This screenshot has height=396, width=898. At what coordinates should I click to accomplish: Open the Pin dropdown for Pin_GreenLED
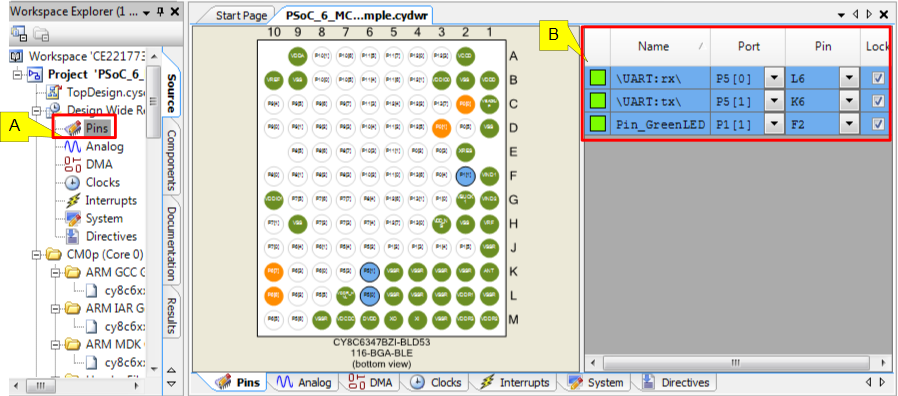coord(849,124)
